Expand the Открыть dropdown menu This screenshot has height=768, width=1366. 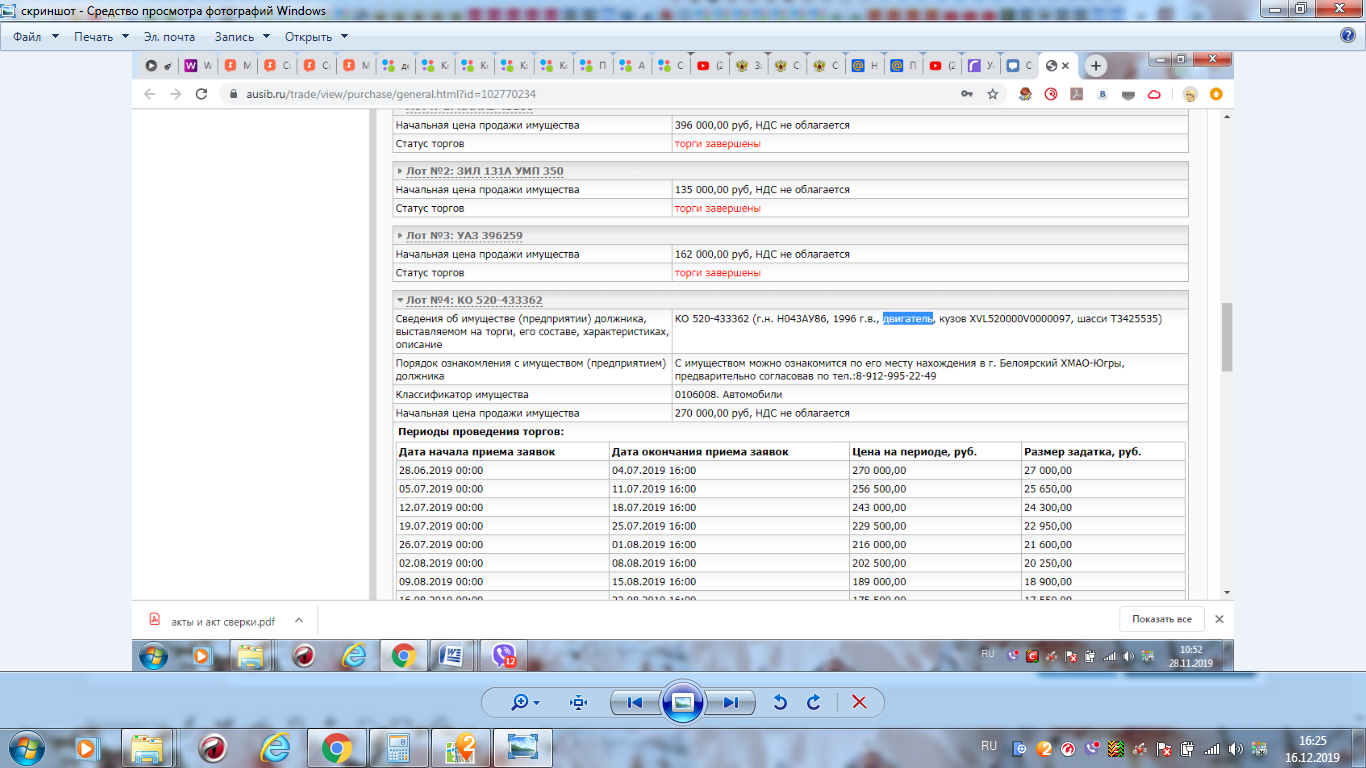coord(316,37)
